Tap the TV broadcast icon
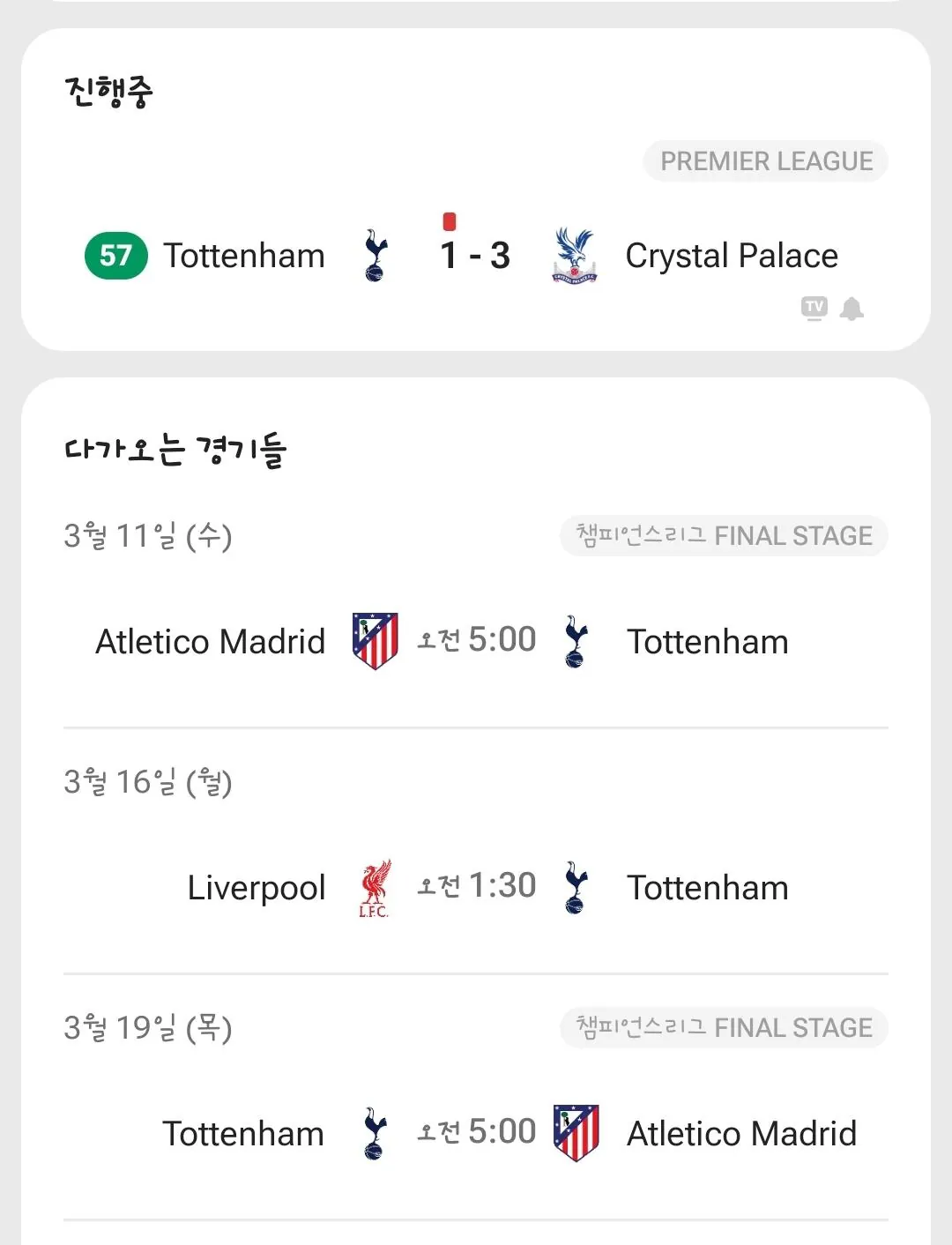This screenshot has height=1245, width=952. (814, 308)
